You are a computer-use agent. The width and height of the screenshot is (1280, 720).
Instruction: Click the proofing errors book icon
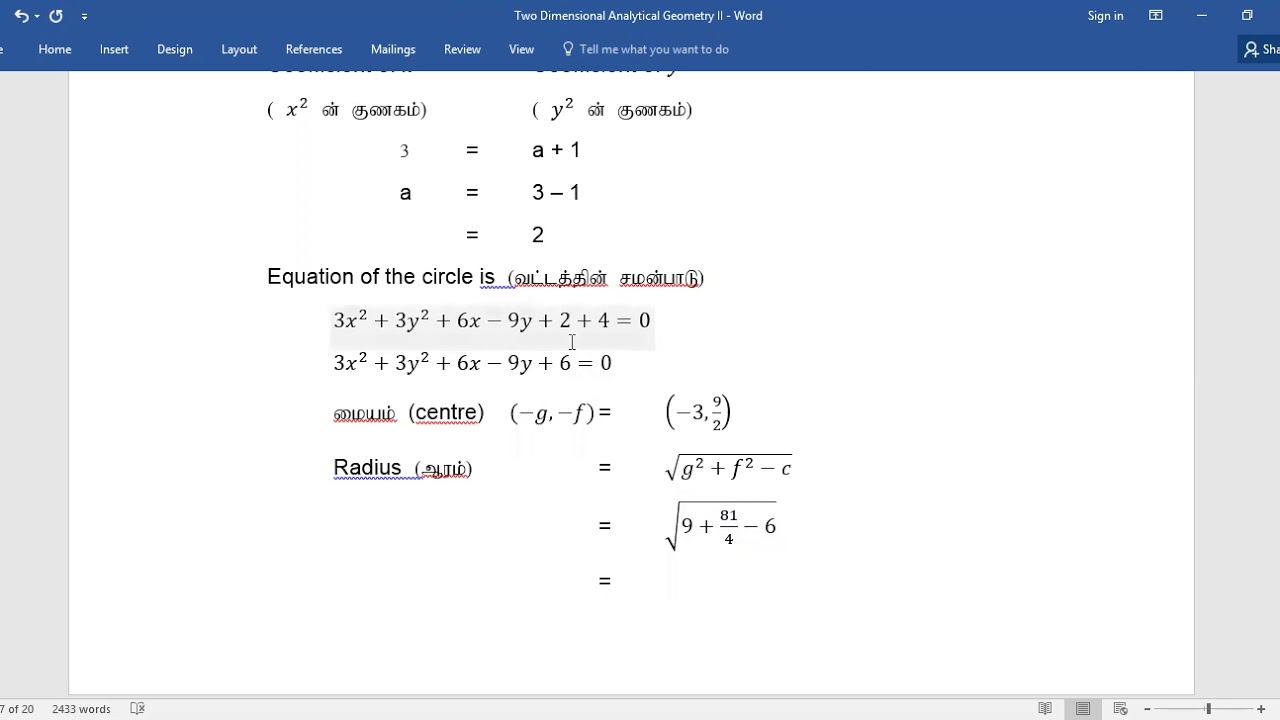[138, 709]
